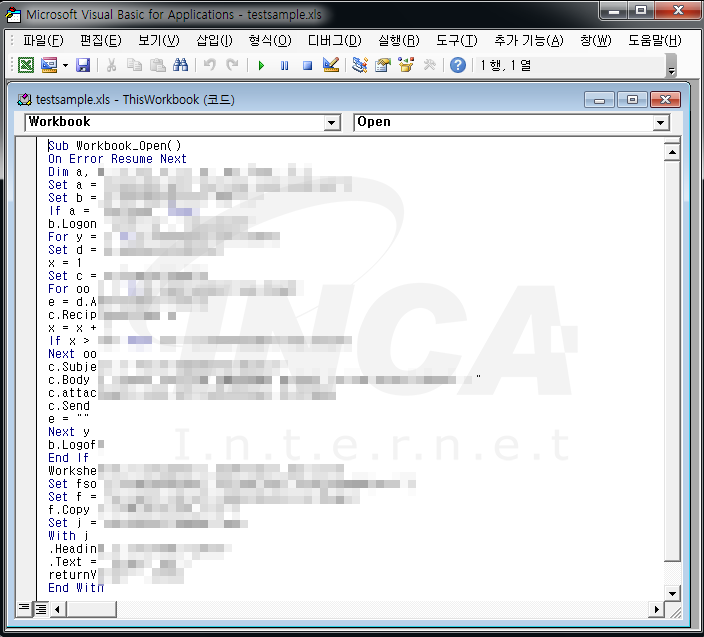Expand the Workbook object dropdown
The height and width of the screenshot is (637, 704).
pos(331,123)
